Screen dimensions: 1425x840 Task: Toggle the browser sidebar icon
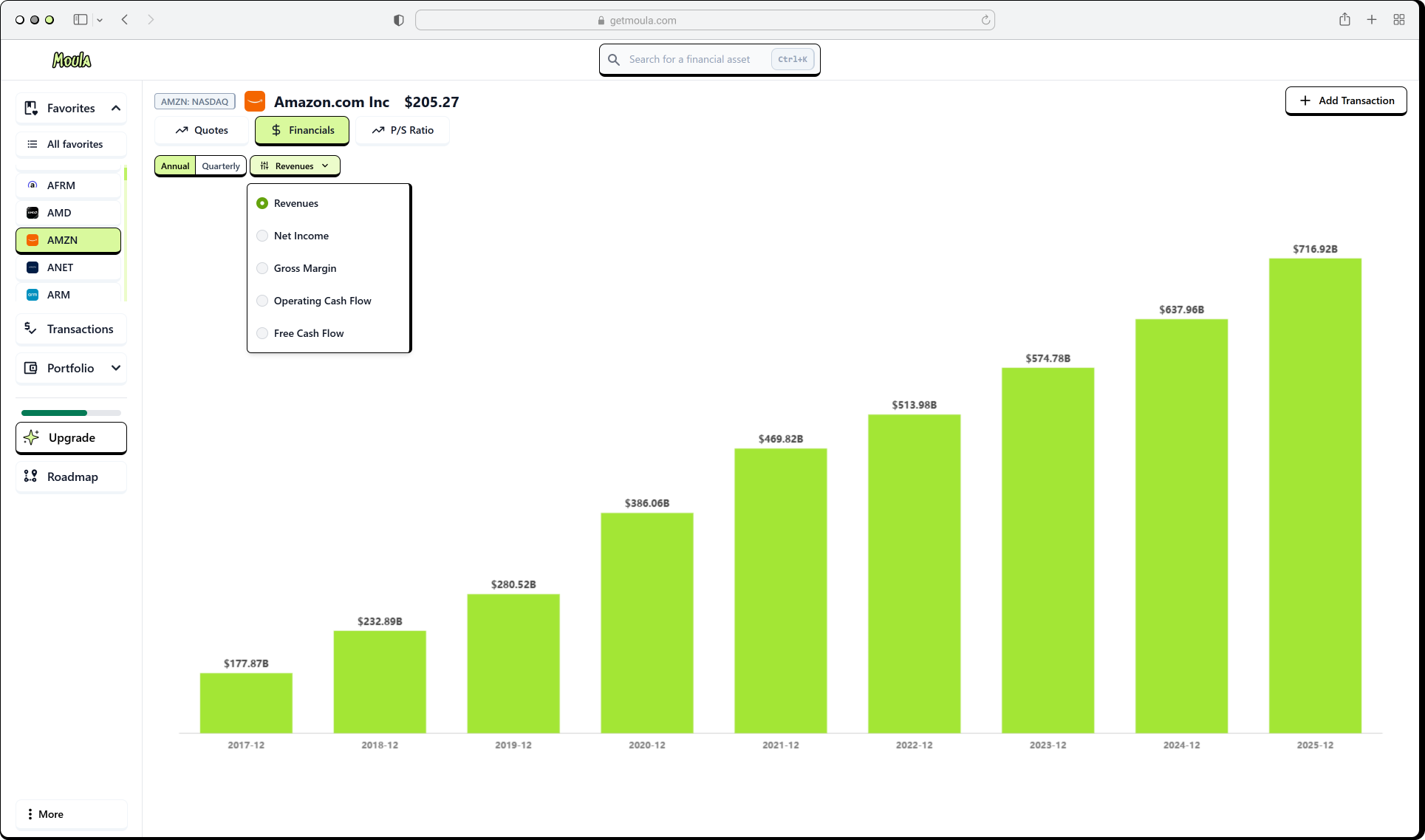[81, 20]
